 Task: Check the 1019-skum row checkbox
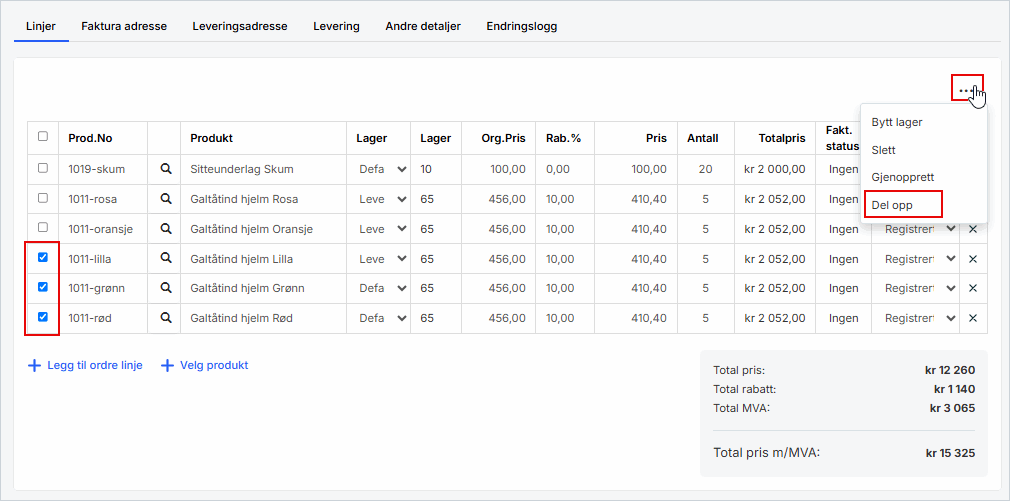(42, 168)
